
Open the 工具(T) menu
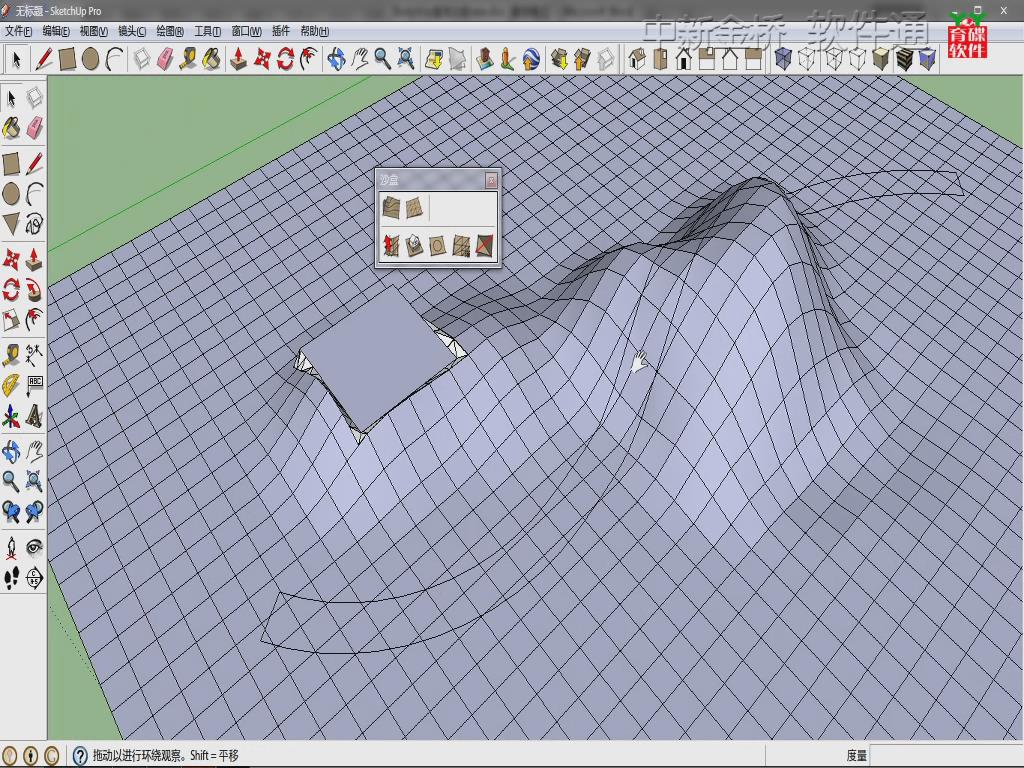(x=208, y=31)
